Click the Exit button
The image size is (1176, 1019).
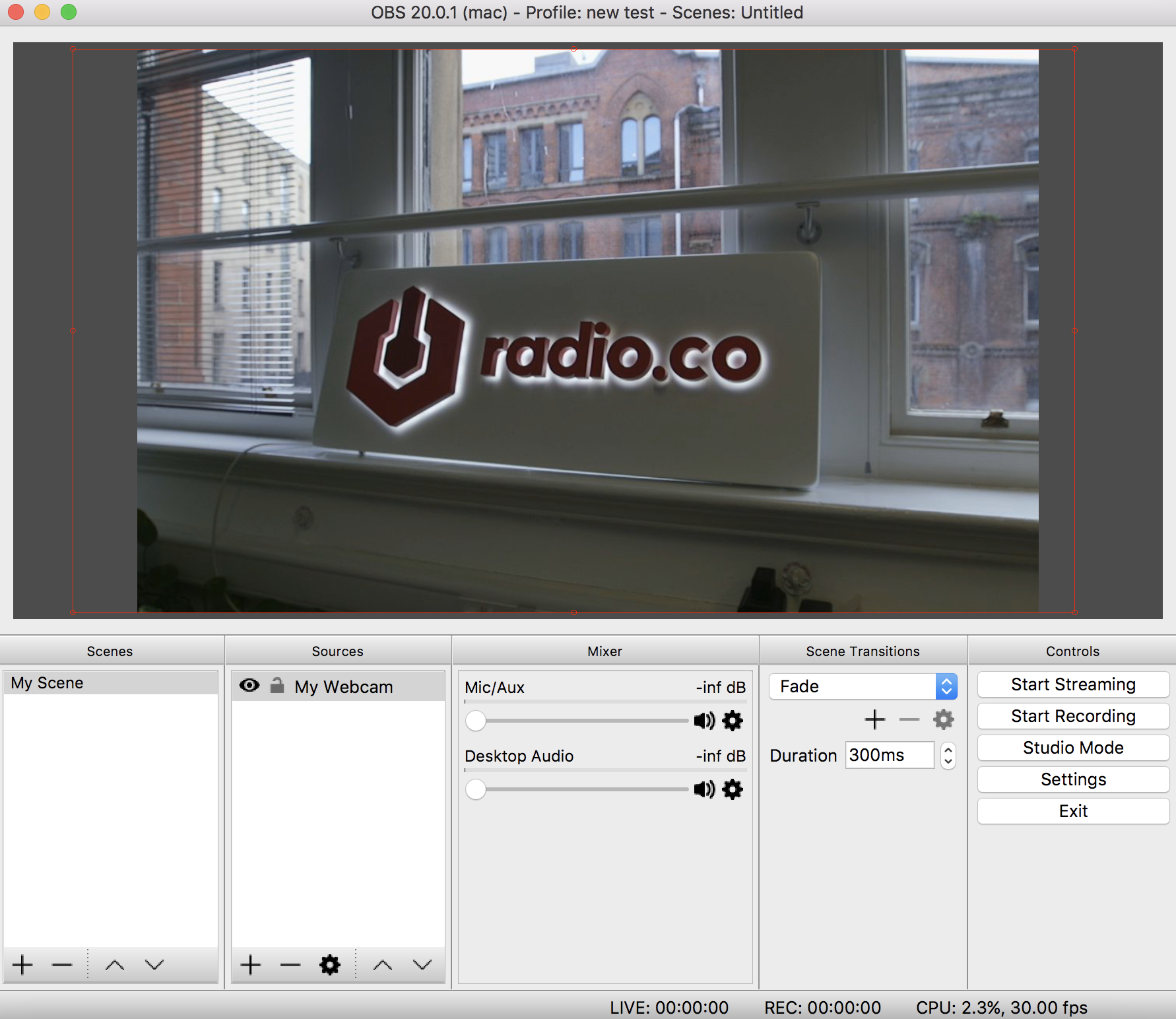pyautogui.click(x=1073, y=811)
